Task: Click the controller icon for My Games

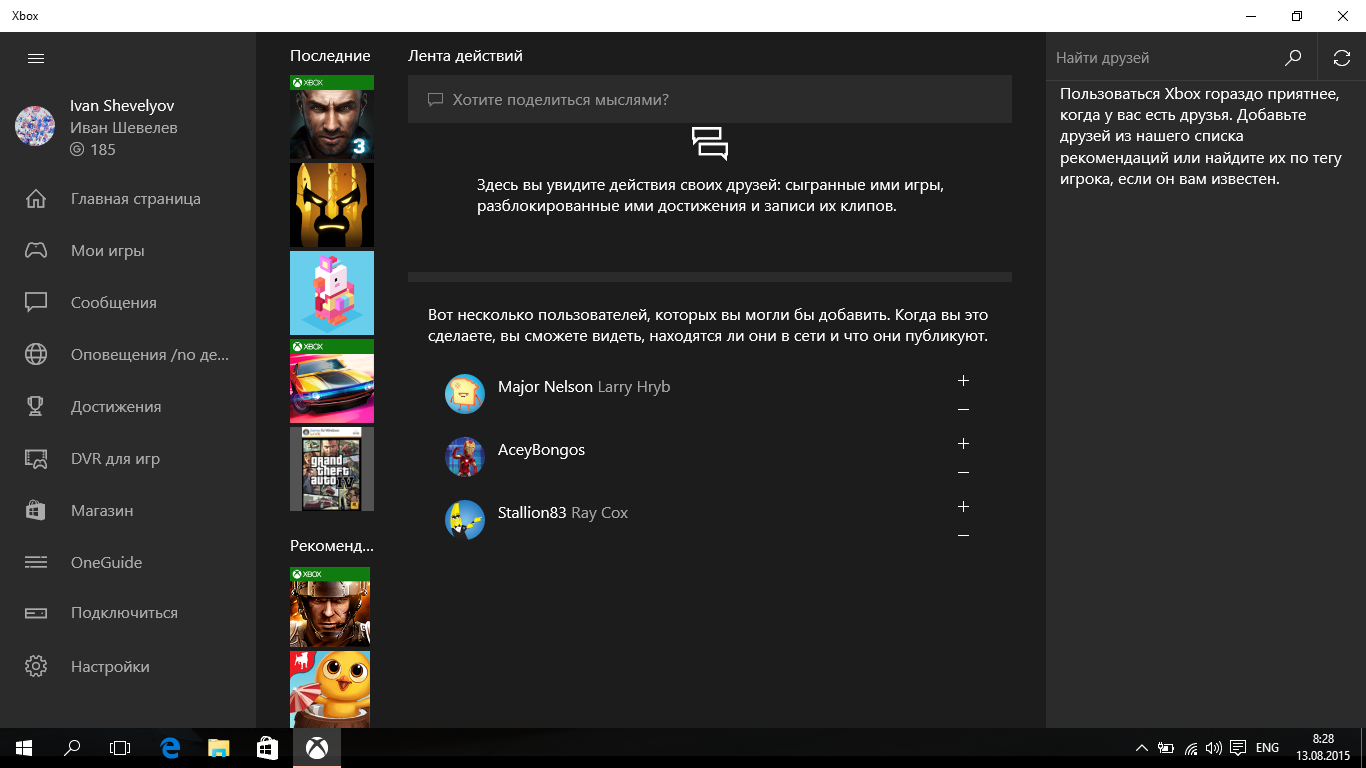Action: (36, 251)
